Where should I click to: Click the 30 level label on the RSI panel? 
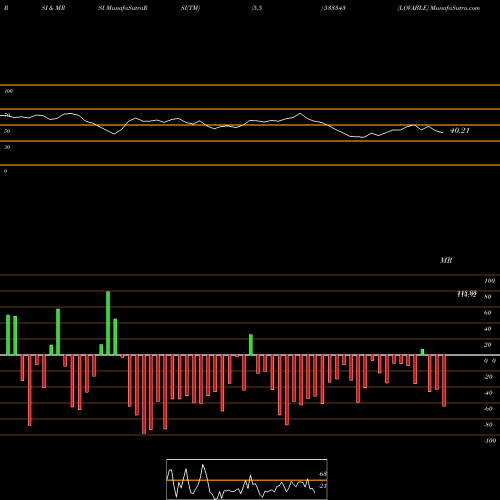[7, 147]
